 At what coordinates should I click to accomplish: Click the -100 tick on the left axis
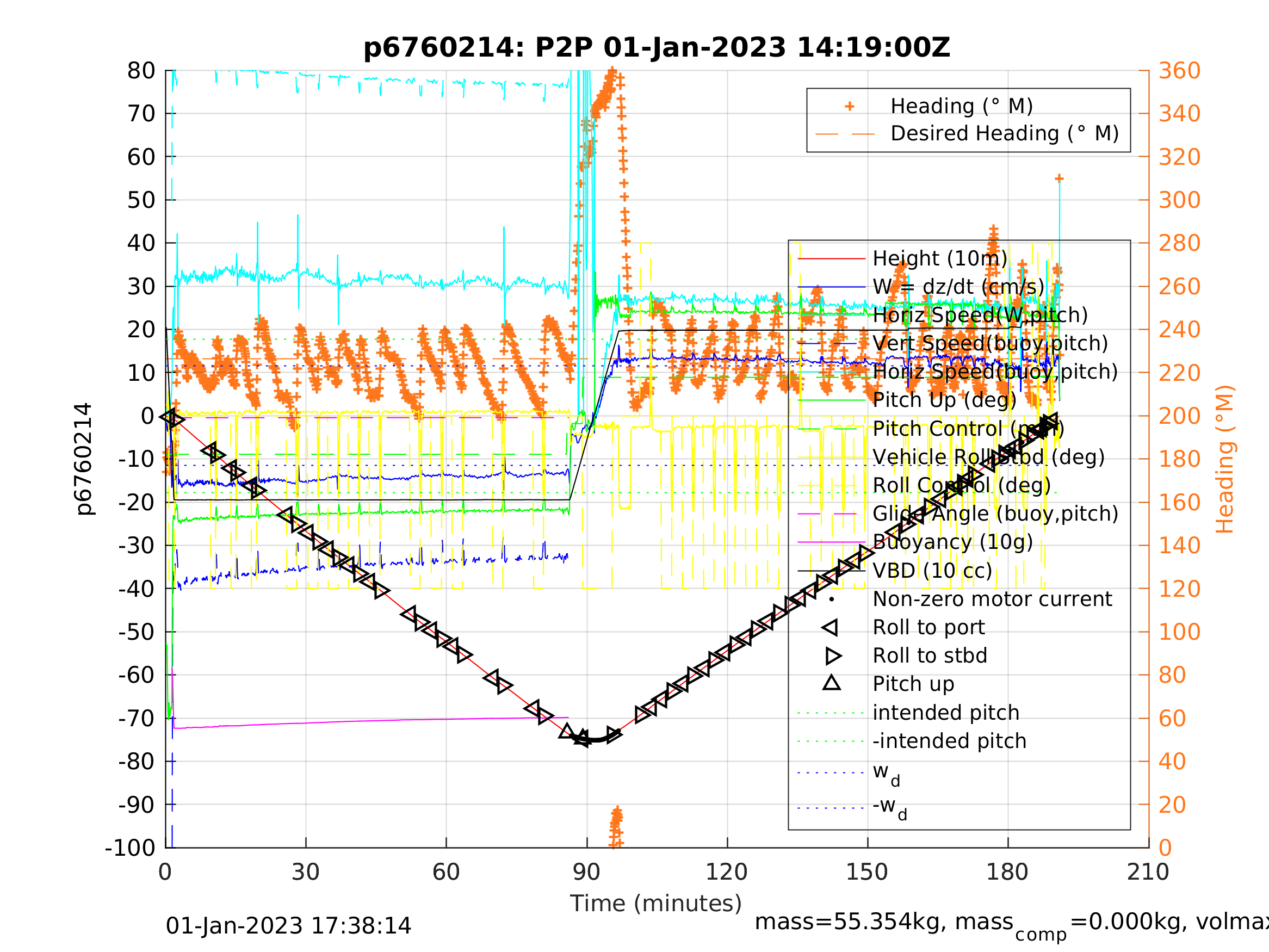coord(130,848)
